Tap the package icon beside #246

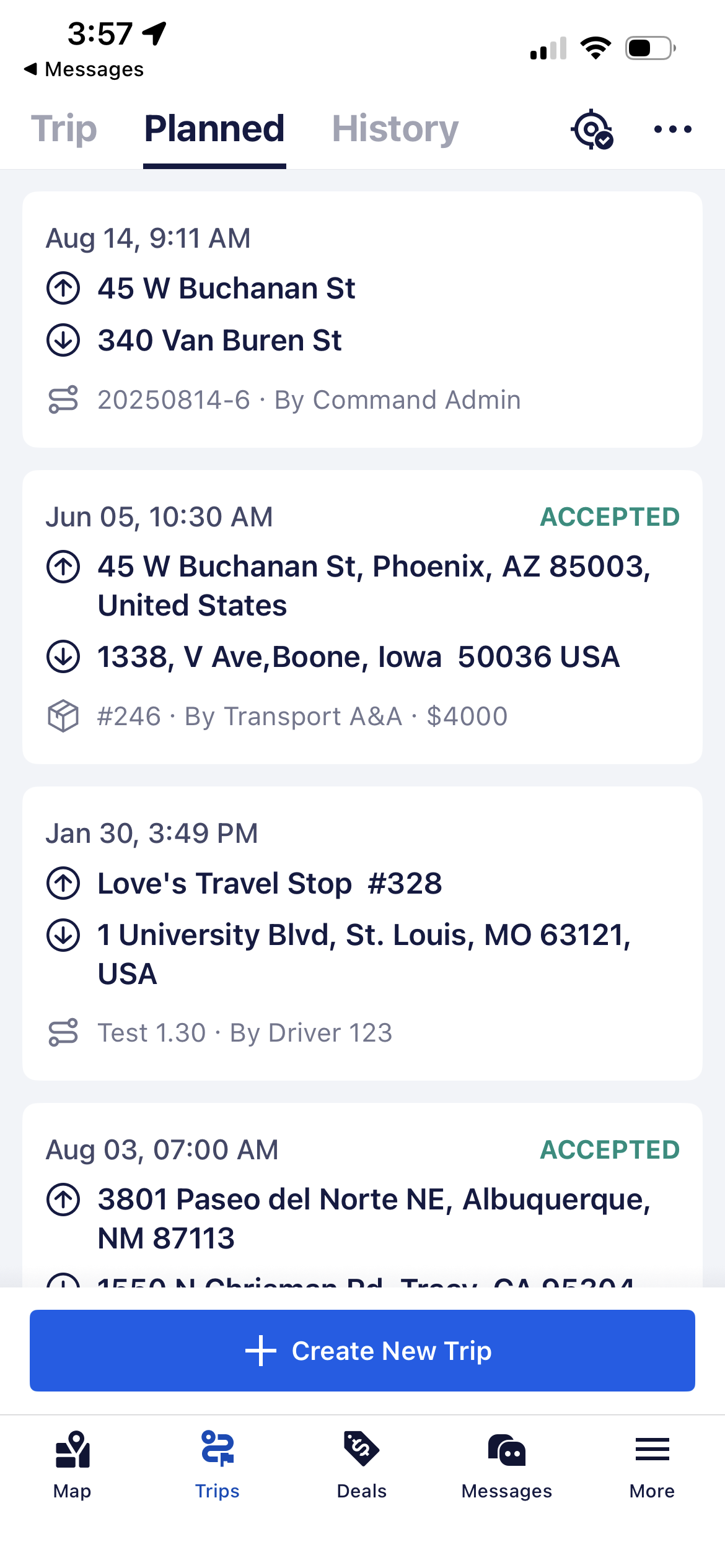click(x=63, y=716)
